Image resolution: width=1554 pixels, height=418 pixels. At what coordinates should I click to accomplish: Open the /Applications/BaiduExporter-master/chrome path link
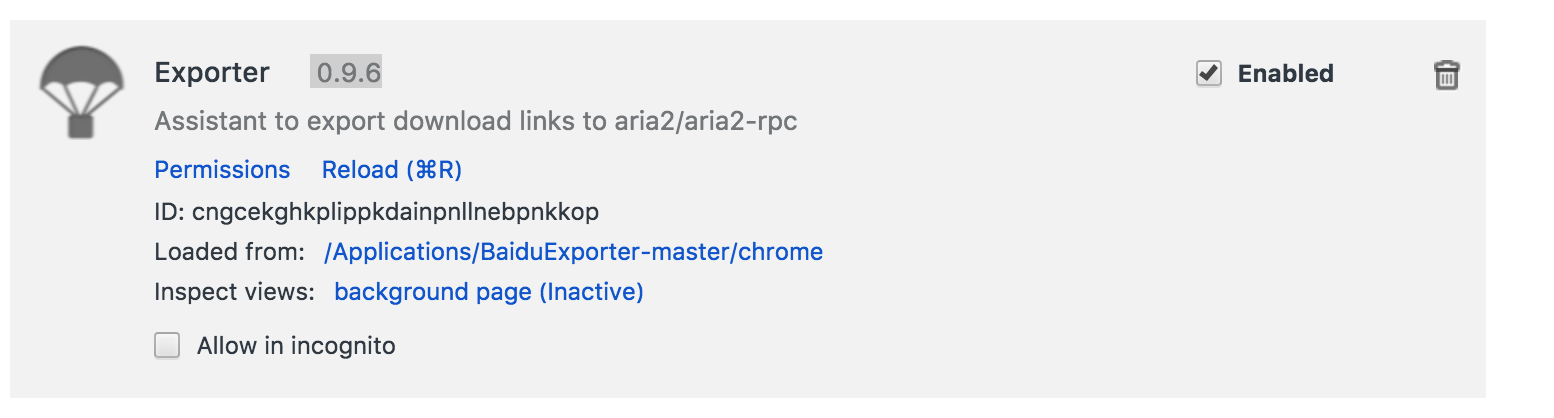tap(573, 252)
